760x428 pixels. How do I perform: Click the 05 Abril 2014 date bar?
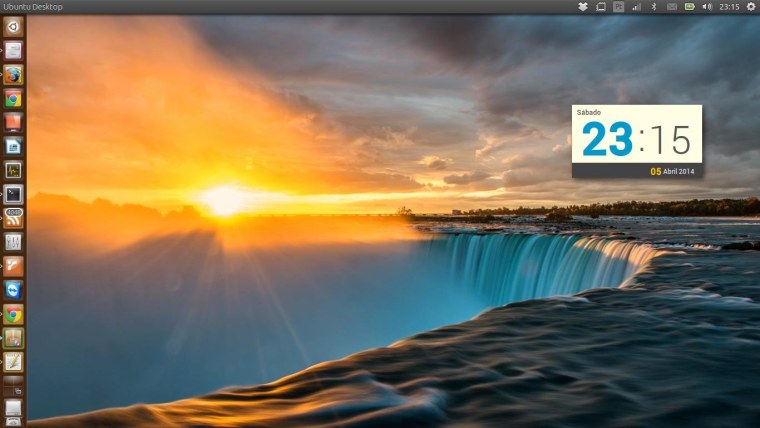[673, 171]
